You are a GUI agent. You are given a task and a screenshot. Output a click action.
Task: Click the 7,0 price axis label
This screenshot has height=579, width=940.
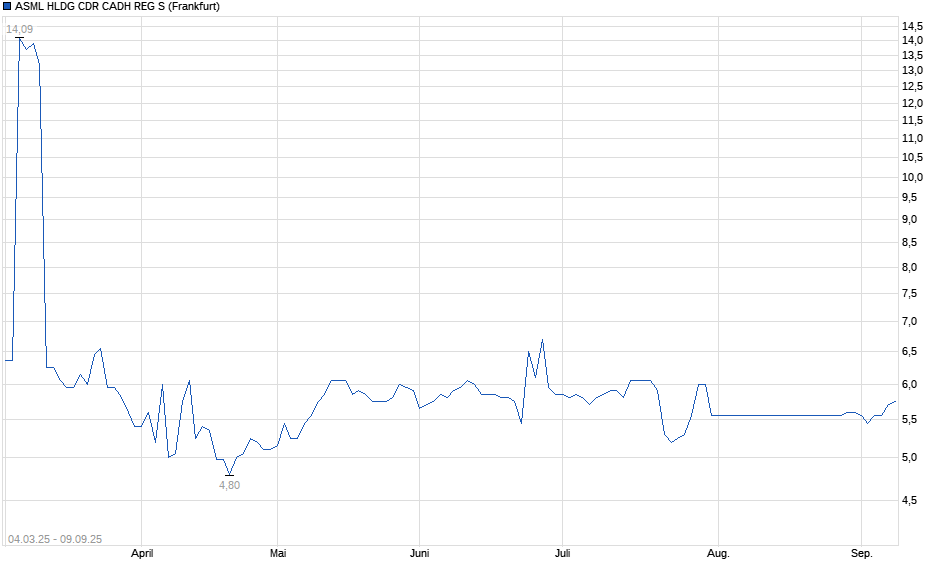909,321
